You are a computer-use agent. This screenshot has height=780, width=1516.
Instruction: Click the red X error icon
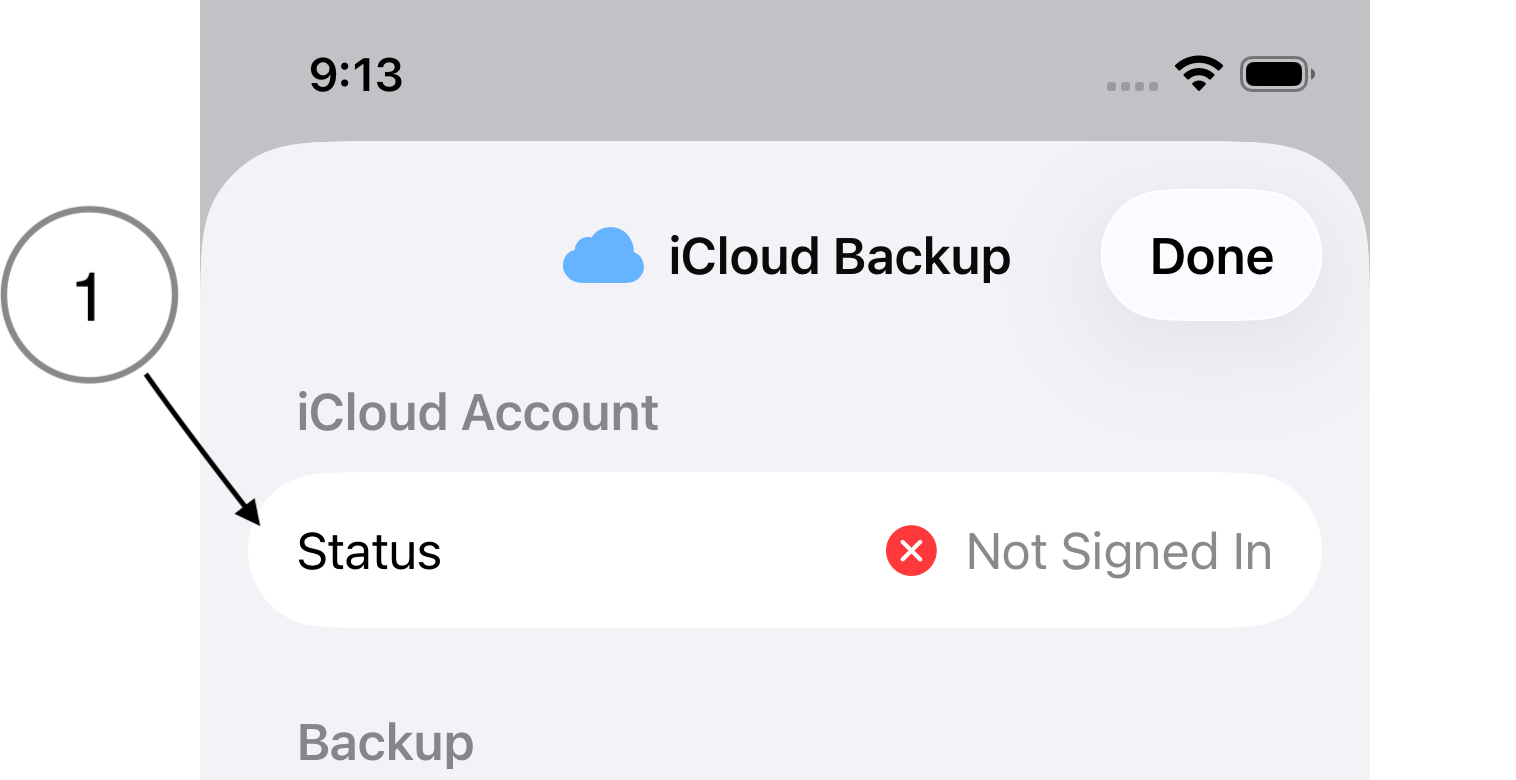click(x=911, y=551)
